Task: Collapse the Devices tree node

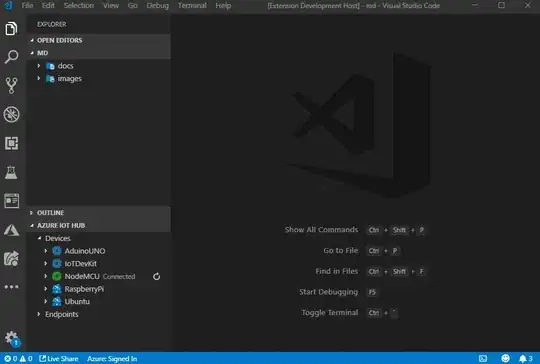Action: tap(40, 238)
